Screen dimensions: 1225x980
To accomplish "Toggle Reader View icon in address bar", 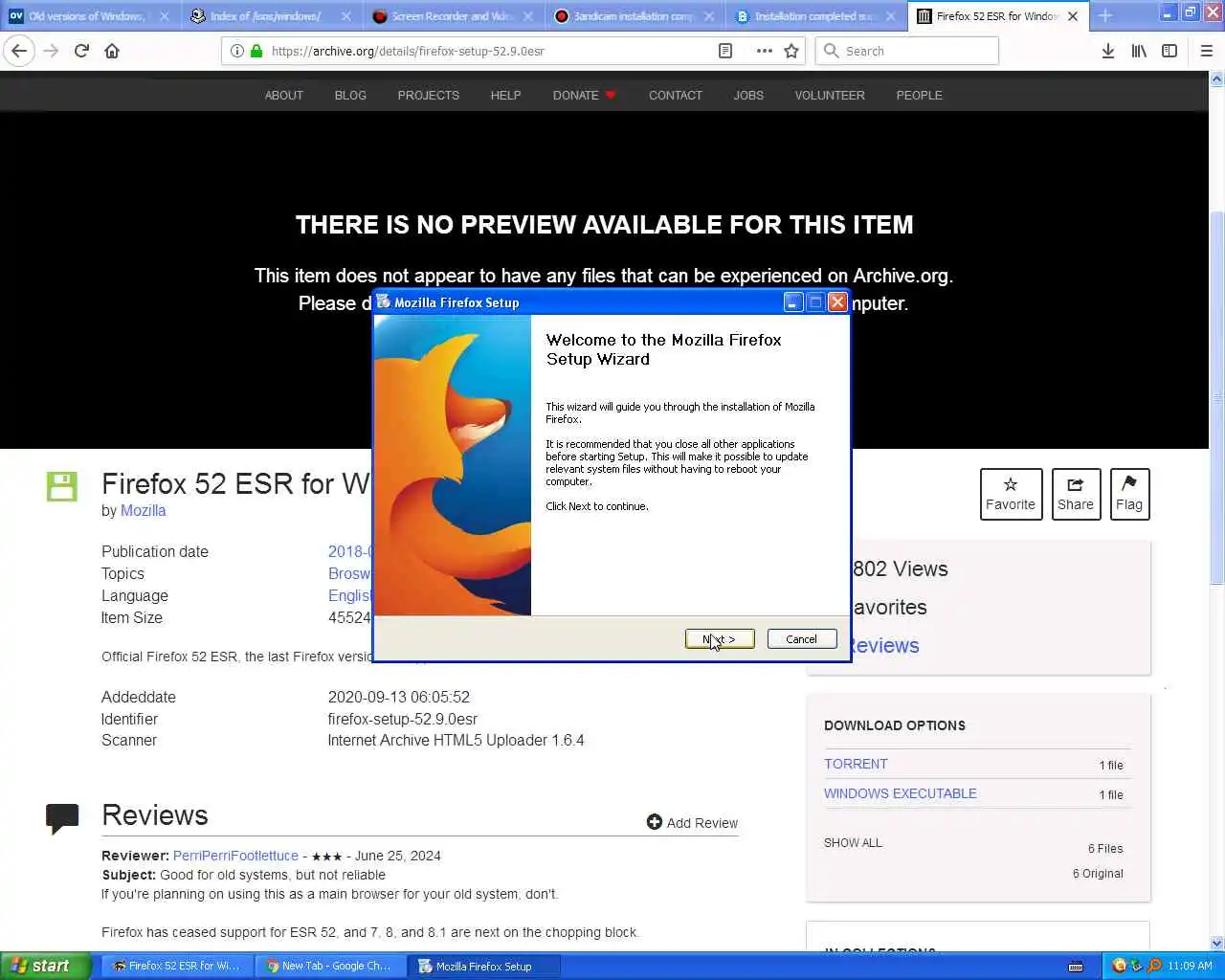I will [x=725, y=51].
